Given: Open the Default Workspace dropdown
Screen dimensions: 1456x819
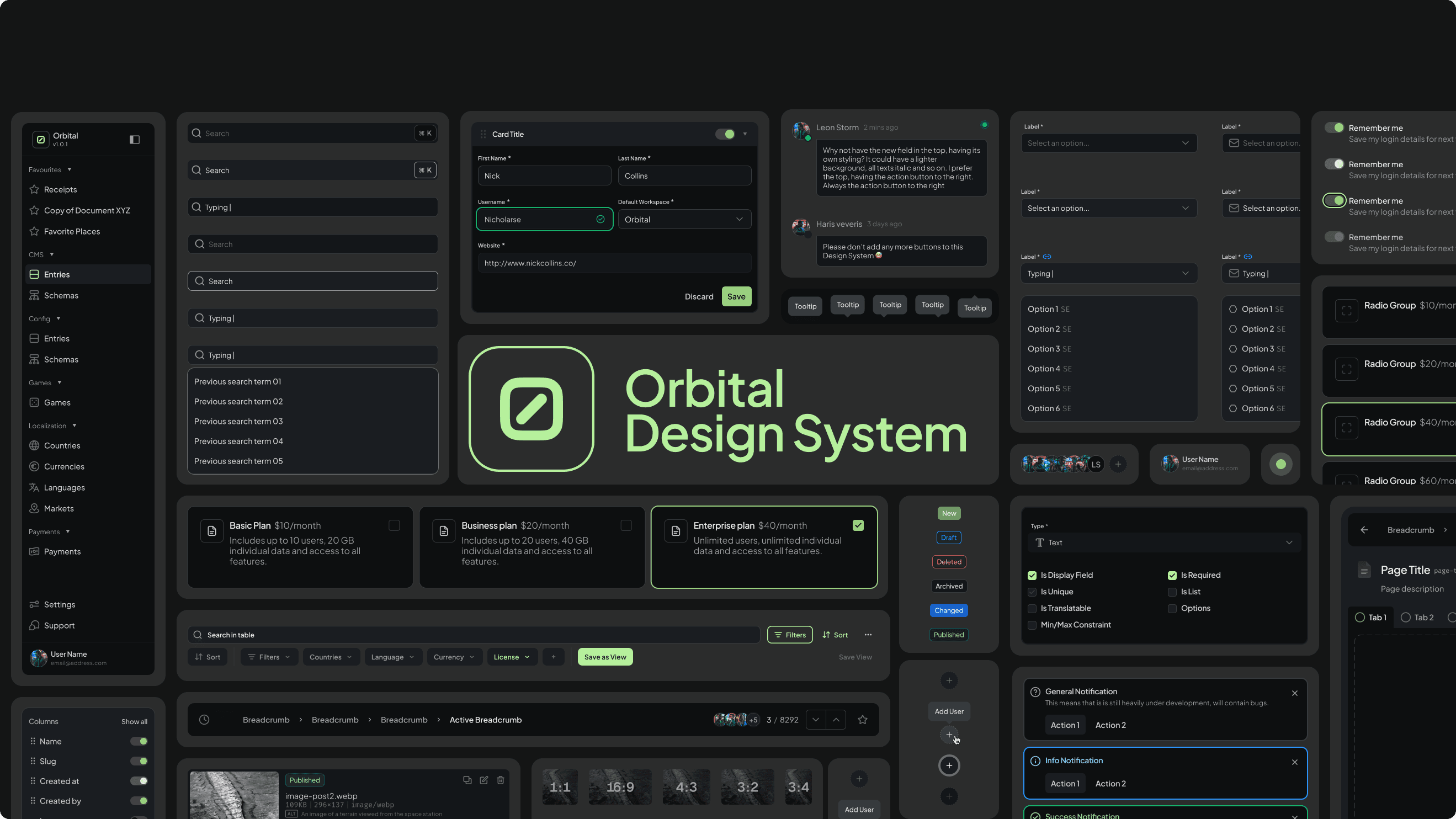Looking at the screenshot, I should tap(684, 219).
